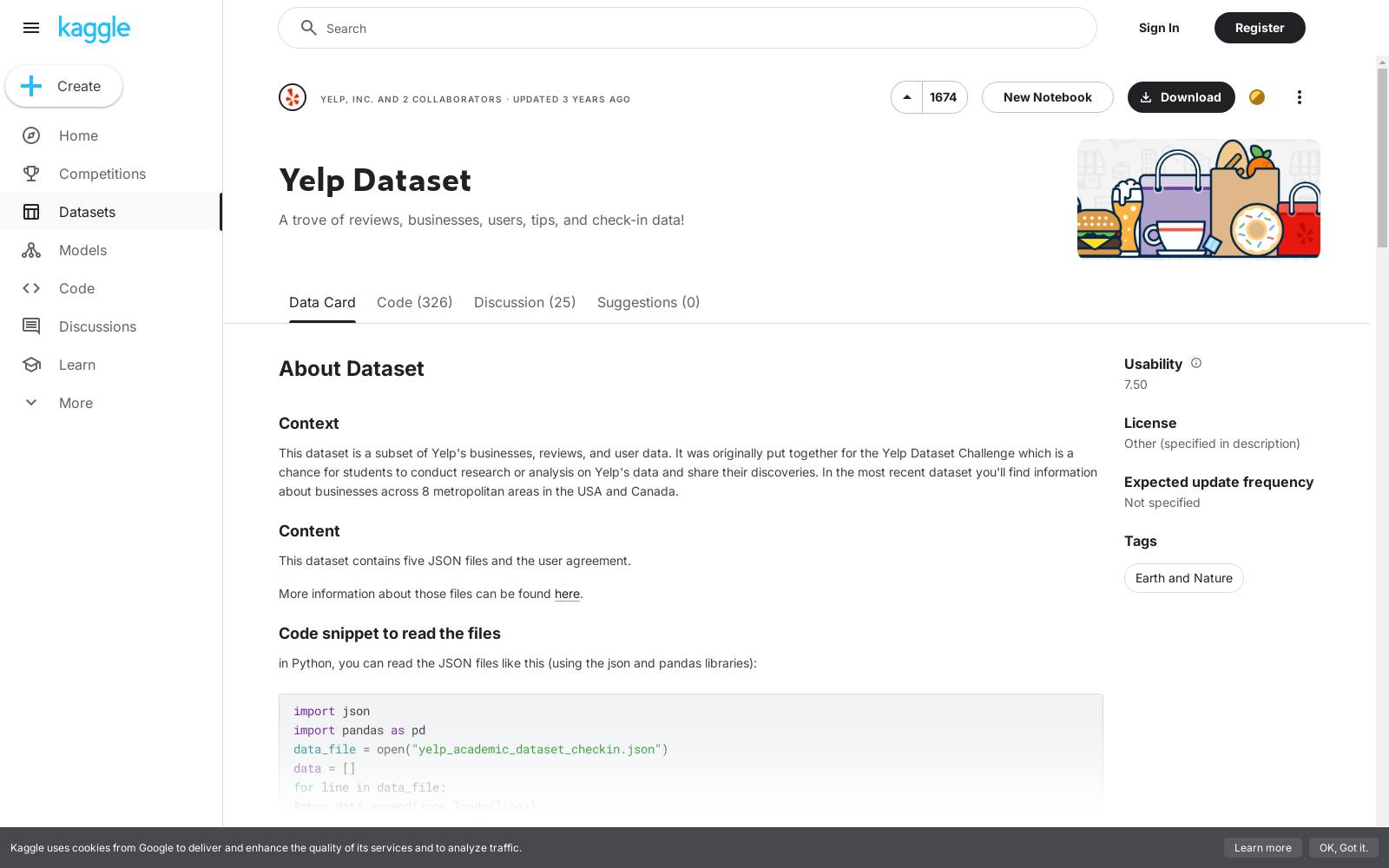Viewport: 1389px width, 868px height.
Task: Click the 'About Dataset' heading
Action: (x=352, y=369)
